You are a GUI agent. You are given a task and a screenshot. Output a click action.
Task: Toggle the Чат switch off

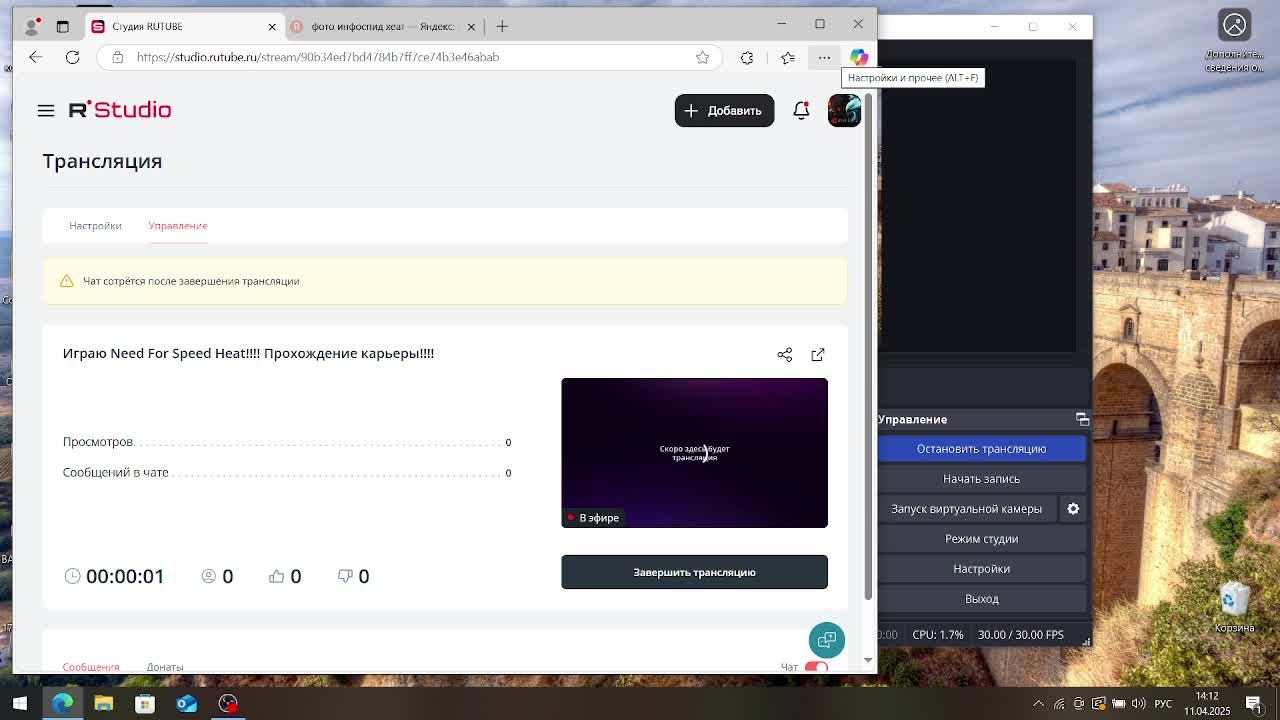click(816, 667)
